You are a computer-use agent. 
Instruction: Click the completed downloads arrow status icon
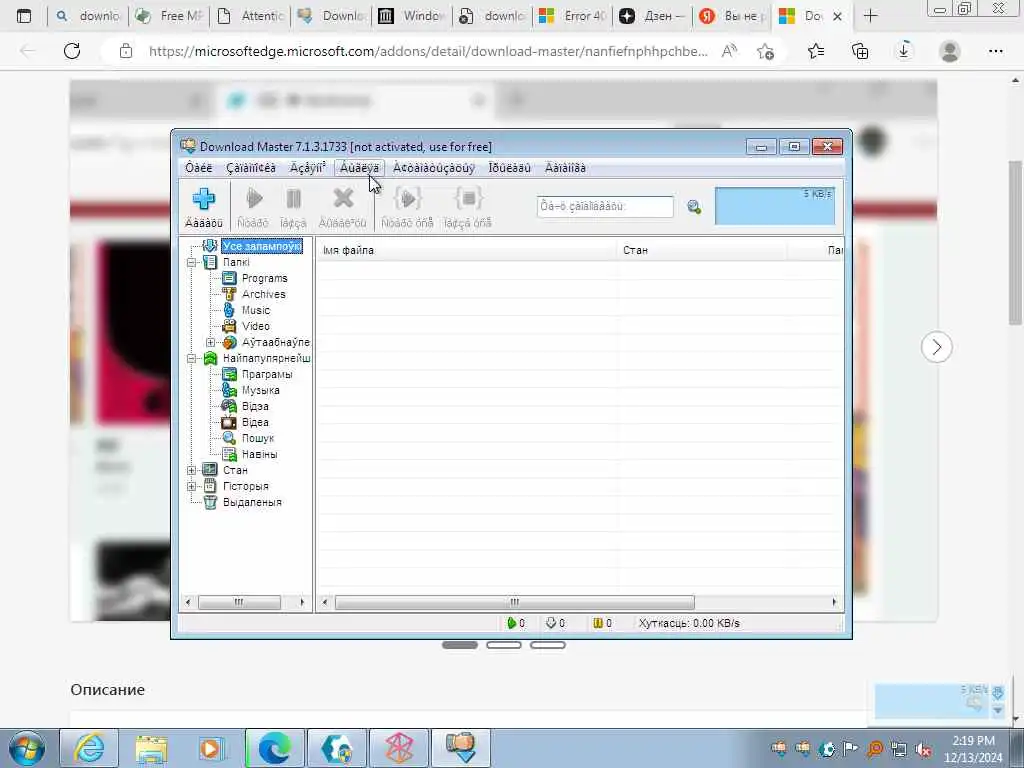(551, 623)
